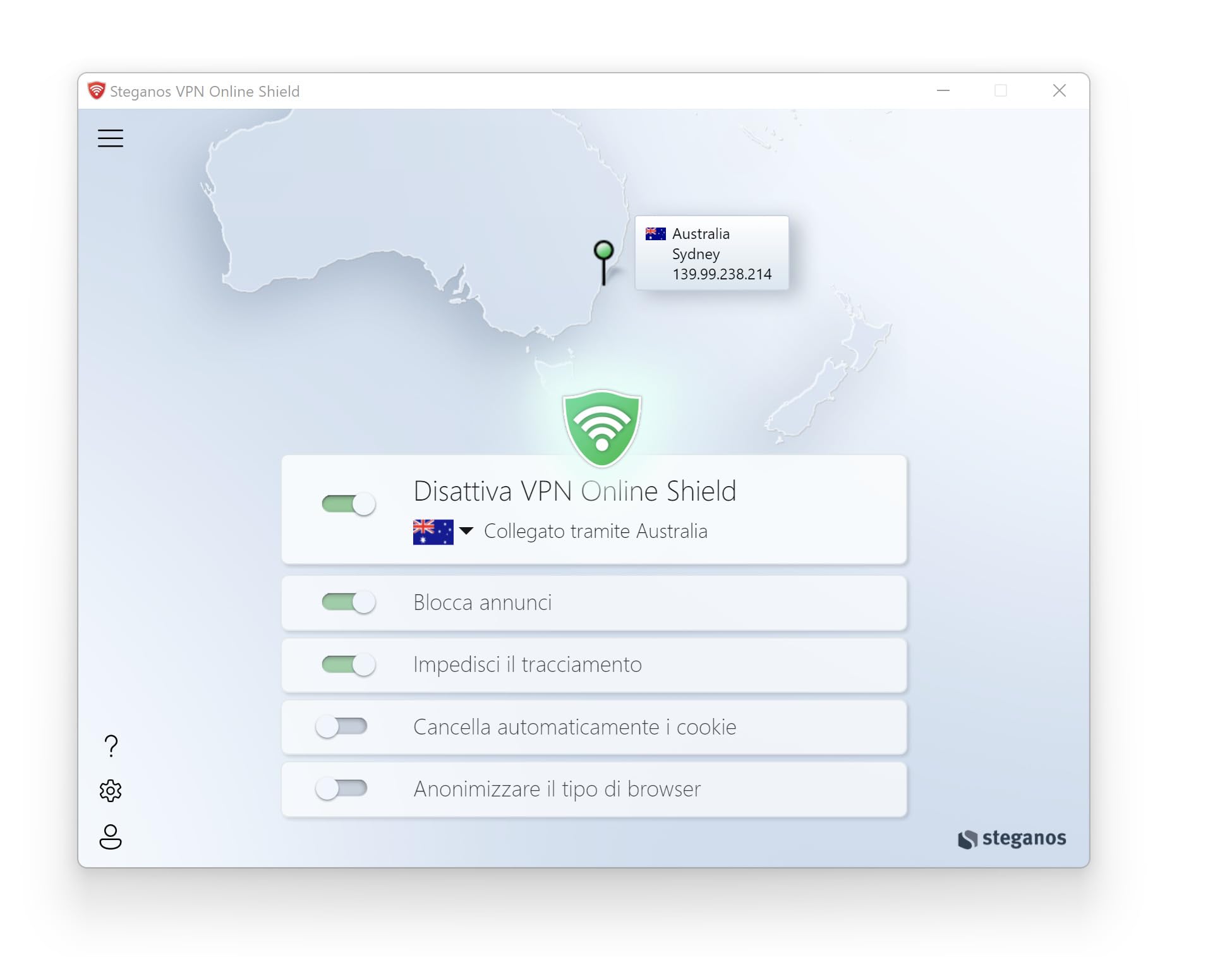This screenshot has width=1232, height=957.
Task: Open settings gear icon
Action: (111, 791)
